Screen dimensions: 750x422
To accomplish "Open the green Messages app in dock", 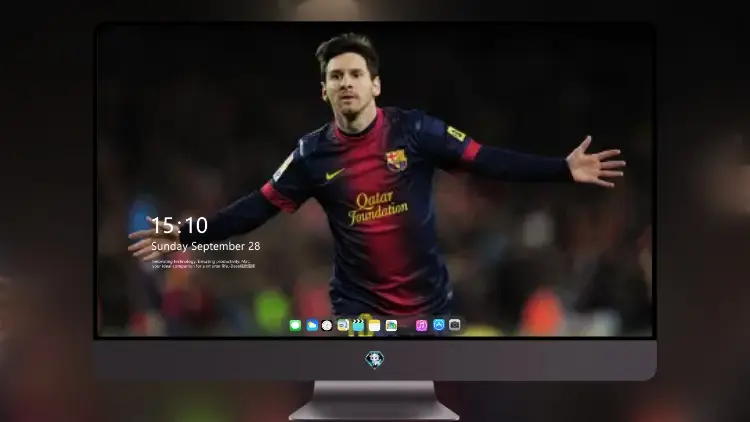I will 295,325.
